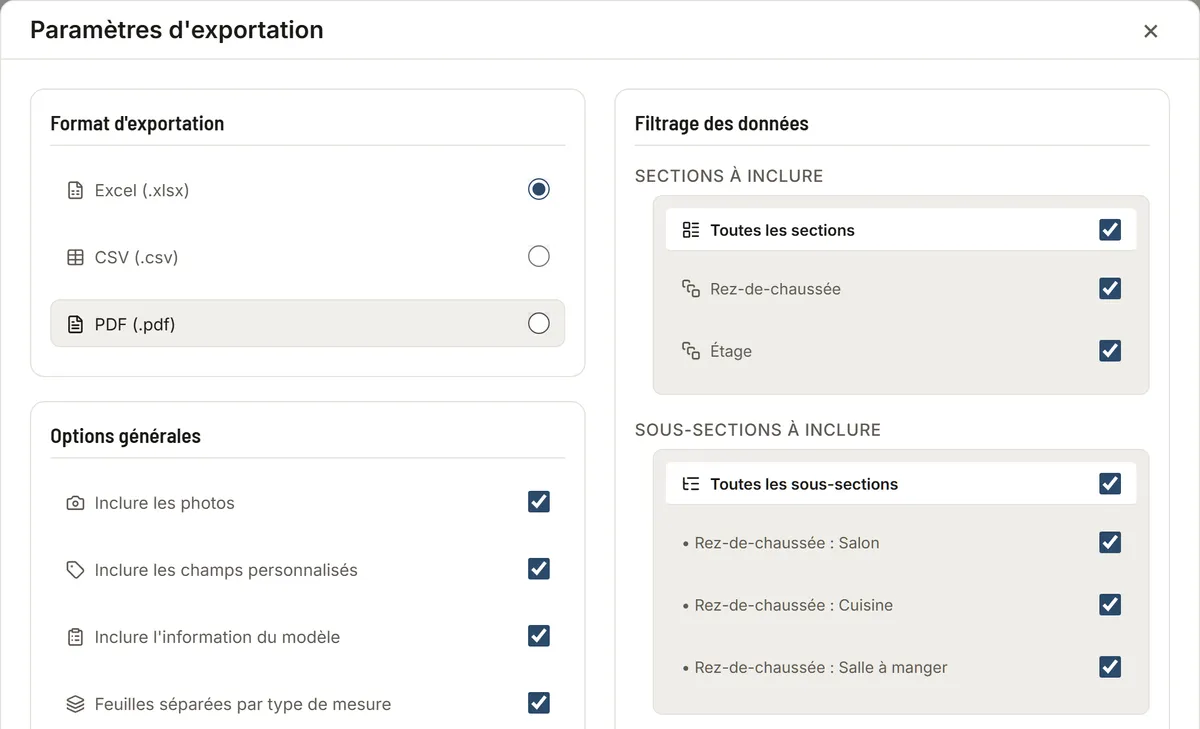Screen dimensions: 1200x729
Task: Uncheck Rez-de-chaussée : Salon checkbox
Action: (x=1110, y=543)
